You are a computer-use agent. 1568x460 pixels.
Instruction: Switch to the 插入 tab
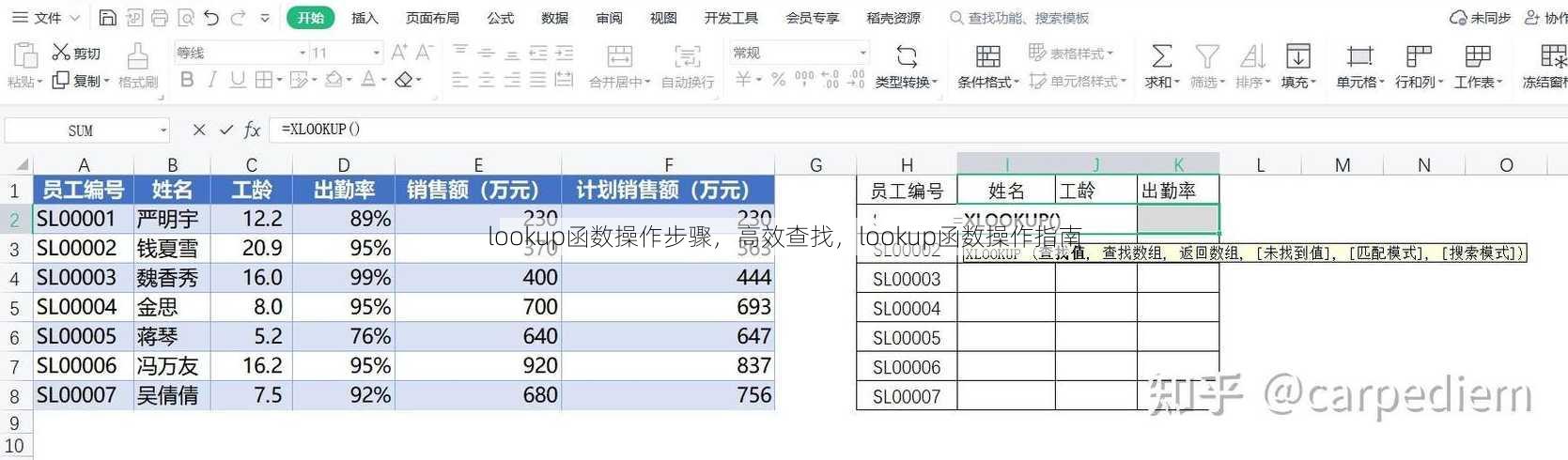pyautogui.click(x=365, y=18)
